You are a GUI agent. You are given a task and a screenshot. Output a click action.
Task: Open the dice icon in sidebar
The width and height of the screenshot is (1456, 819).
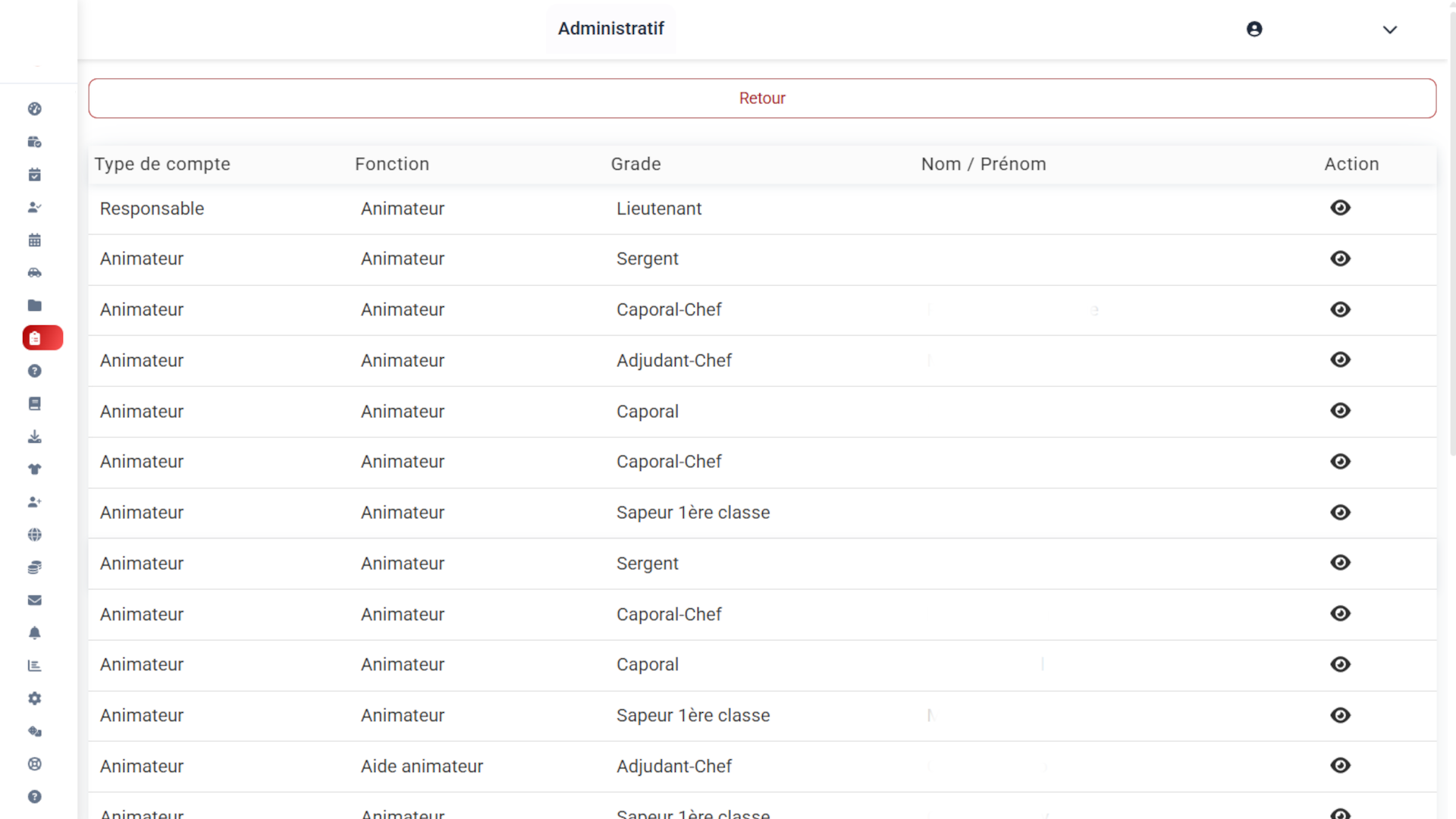click(x=35, y=732)
